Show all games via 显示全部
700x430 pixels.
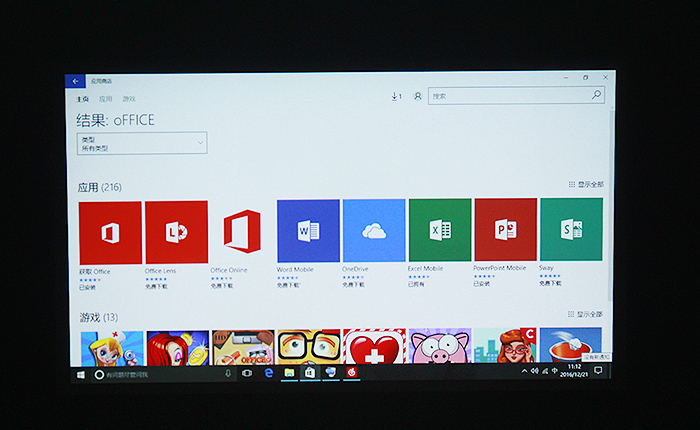(586, 314)
